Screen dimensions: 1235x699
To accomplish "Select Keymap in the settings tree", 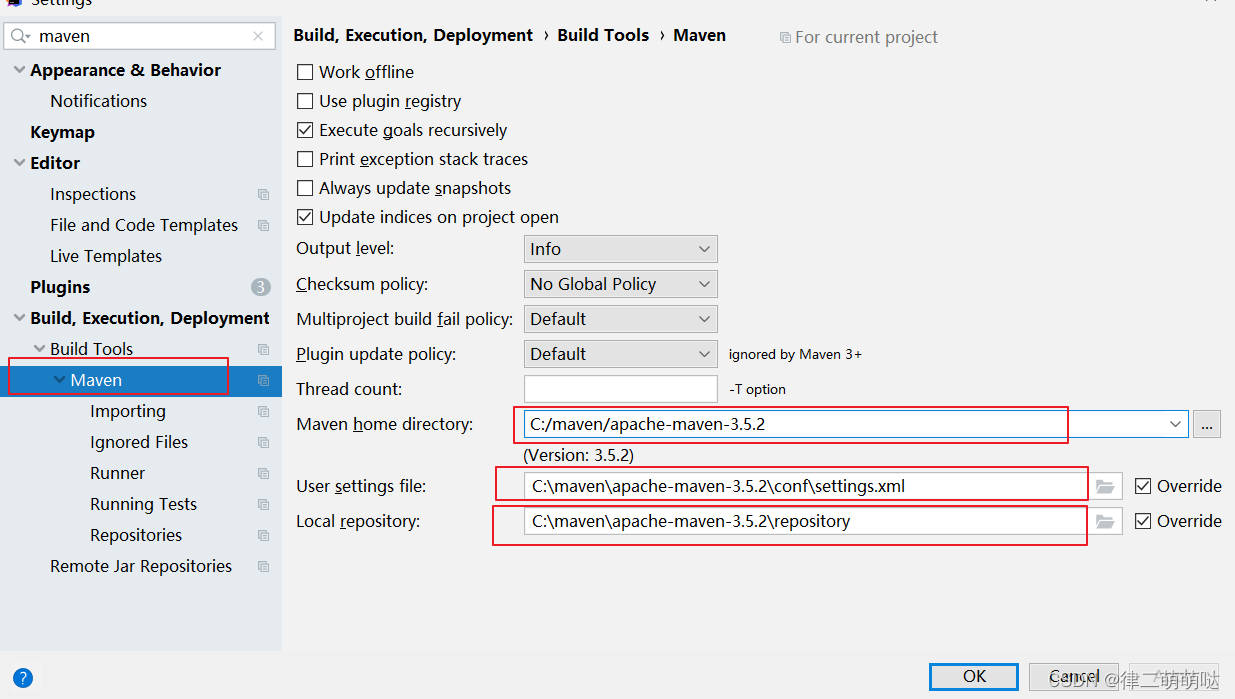I will point(62,132).
